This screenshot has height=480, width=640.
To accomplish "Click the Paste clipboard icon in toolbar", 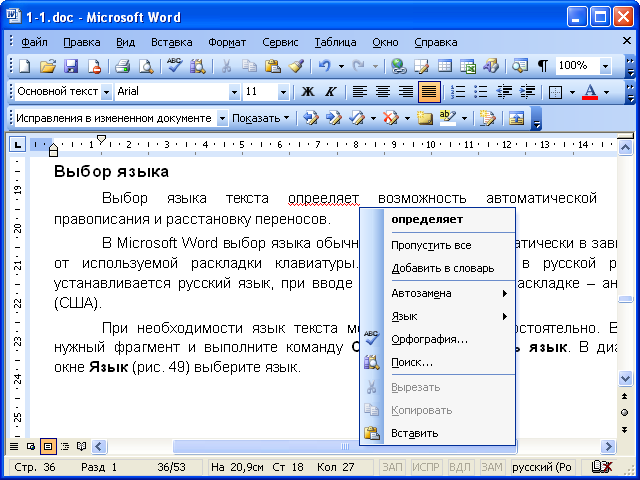I will click(x=272, y=66).
